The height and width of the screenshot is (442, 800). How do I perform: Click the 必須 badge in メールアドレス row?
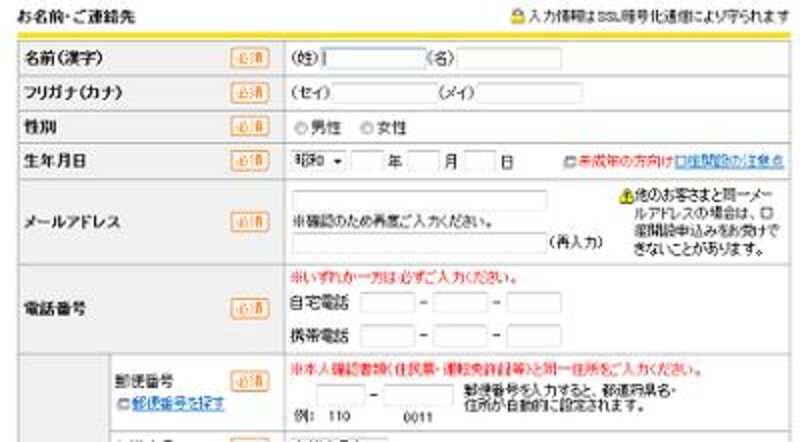(249, 222)
